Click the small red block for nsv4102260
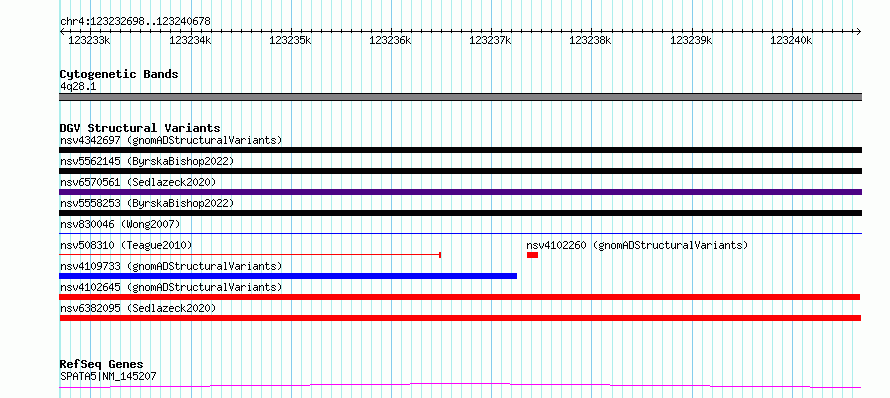Viewport: 890px width, 398px height. 532,255
